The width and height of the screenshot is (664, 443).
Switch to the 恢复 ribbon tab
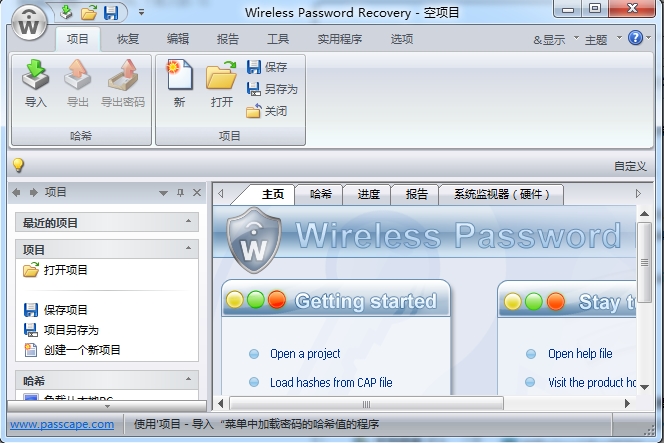tap(128, 40)
